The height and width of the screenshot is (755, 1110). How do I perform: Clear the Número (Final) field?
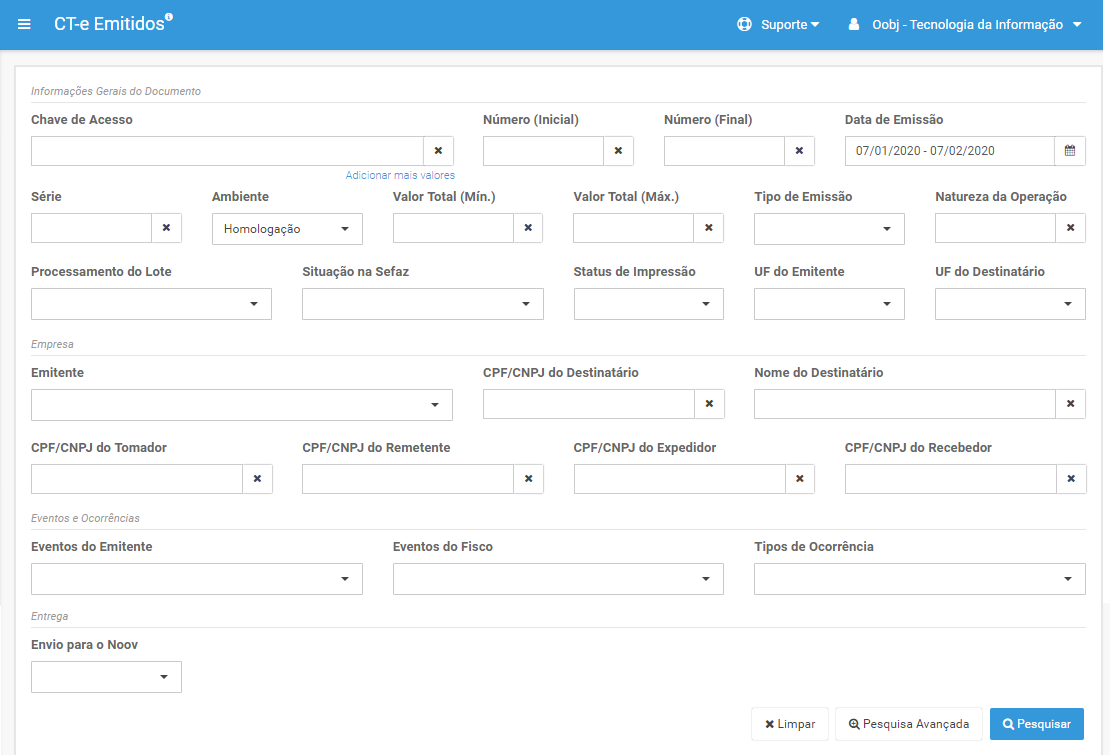(x=799, y=151)
